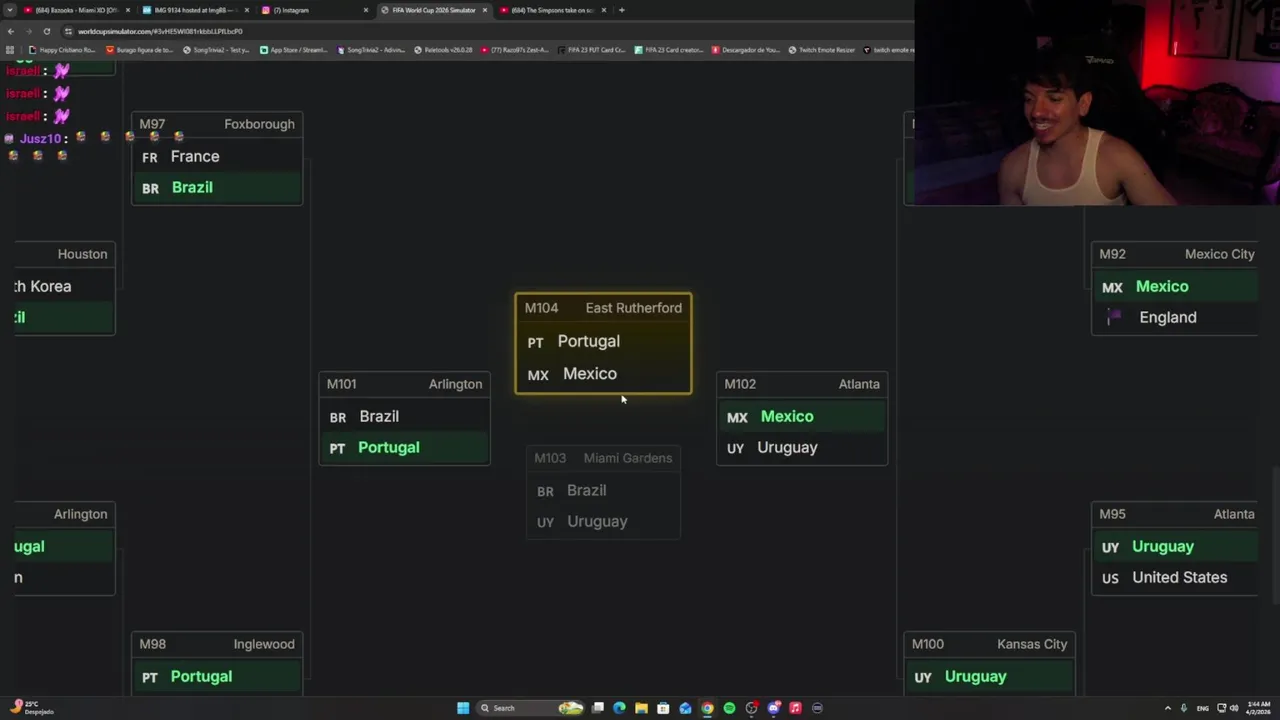Select England in match M92
Image resolution: width=1280 pixels, height=720 pixels.
tap(1175, 317)
